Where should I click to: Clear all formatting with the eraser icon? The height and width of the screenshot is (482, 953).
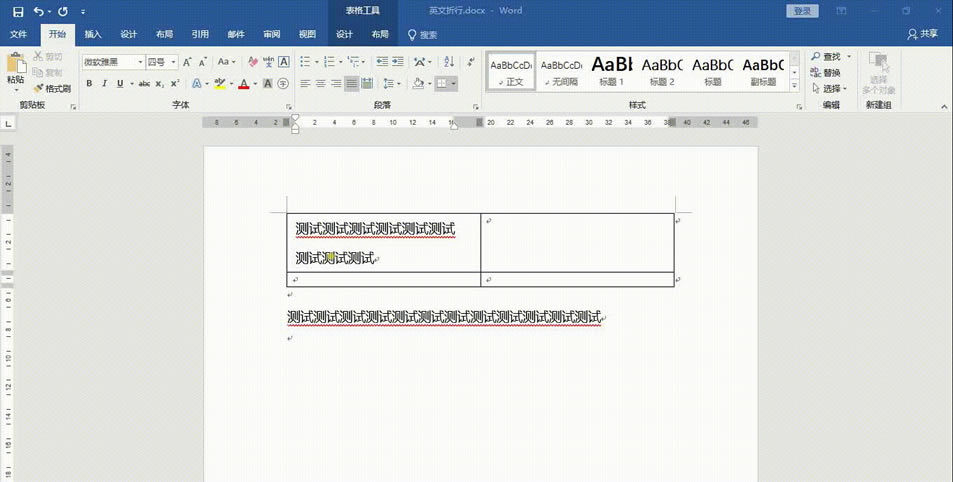(x=253, y=62)
